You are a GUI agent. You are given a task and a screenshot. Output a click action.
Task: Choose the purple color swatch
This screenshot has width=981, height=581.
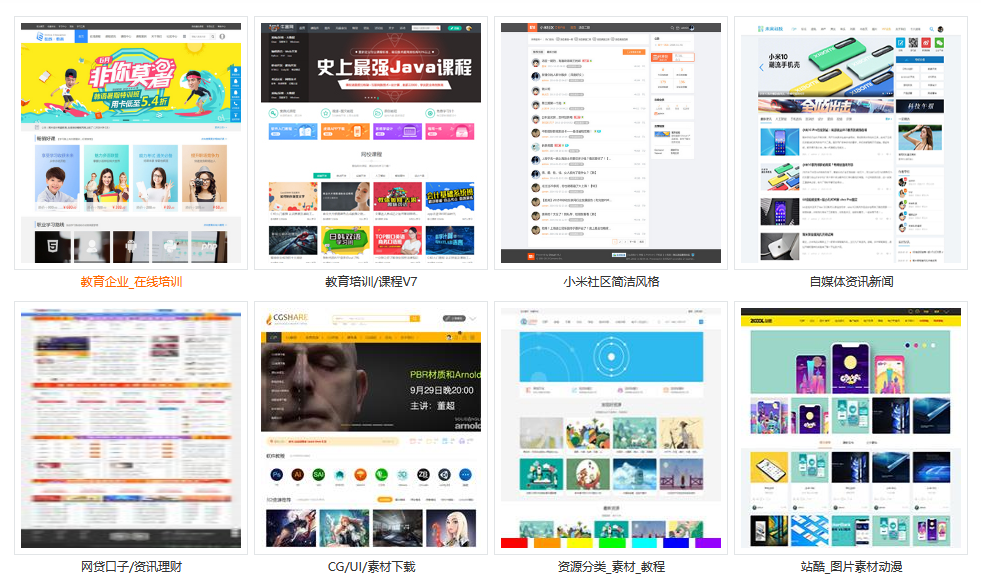(708, 543)
